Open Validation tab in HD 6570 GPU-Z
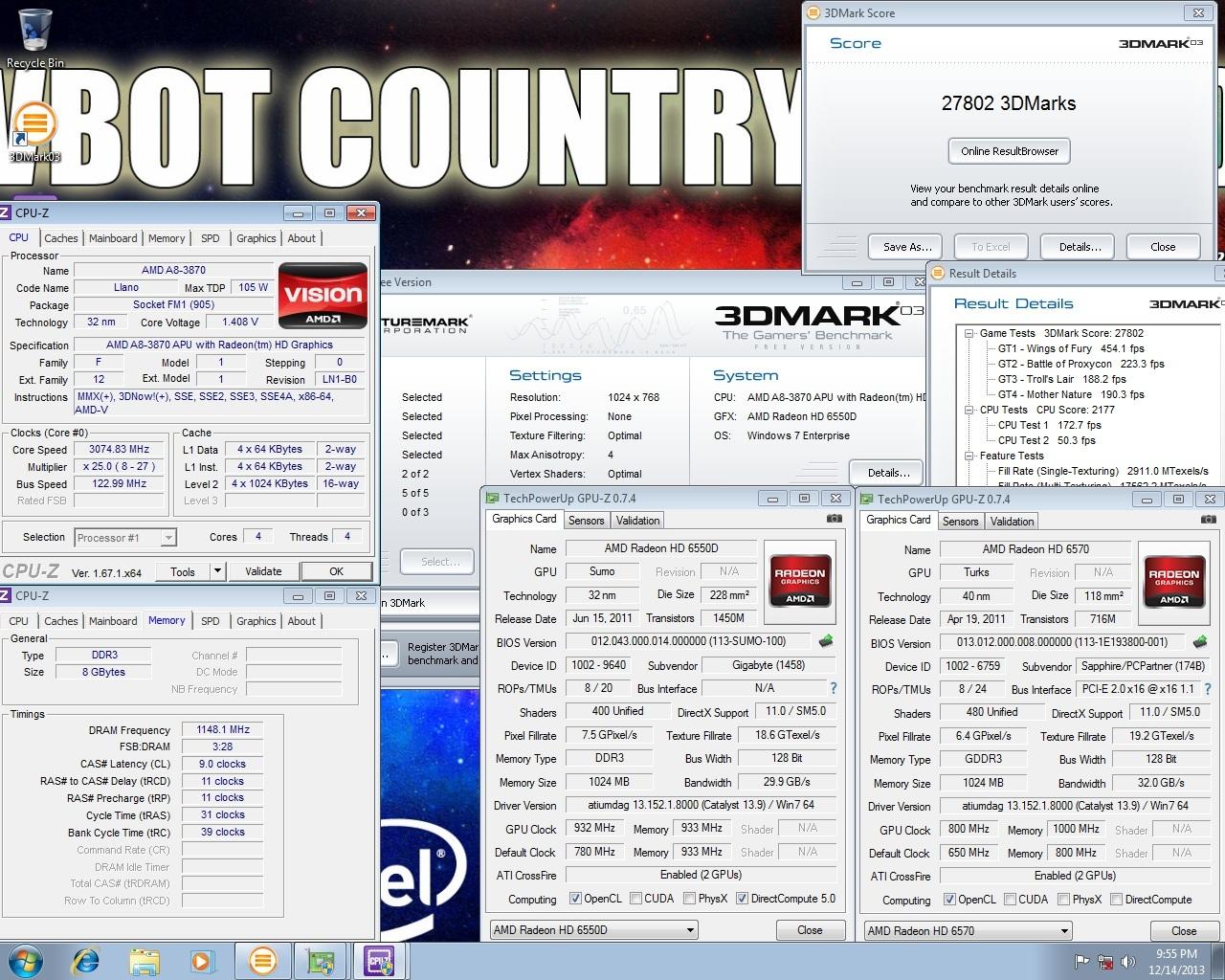 point(1012,522)
